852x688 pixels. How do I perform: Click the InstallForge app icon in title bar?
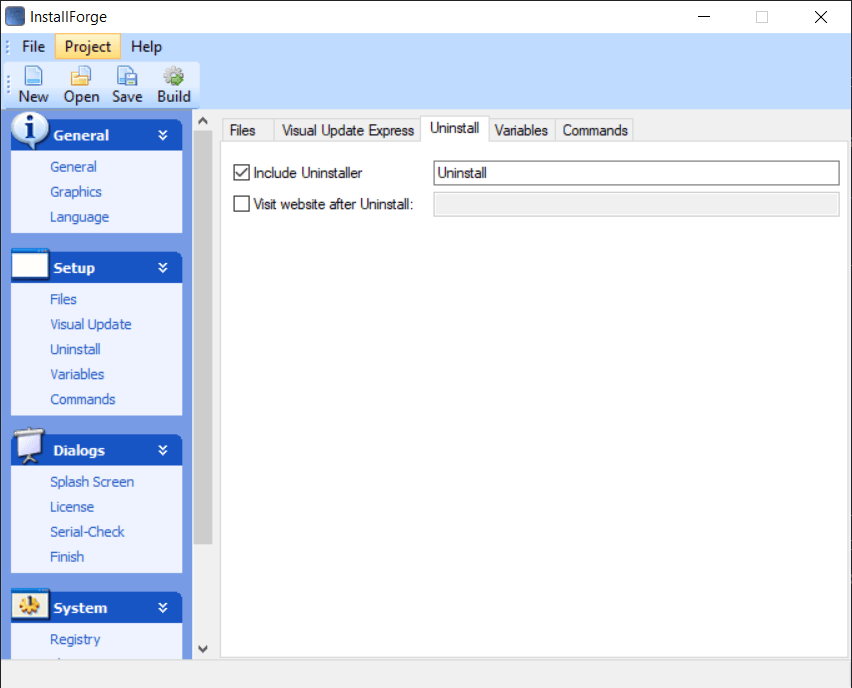(15, 16)
